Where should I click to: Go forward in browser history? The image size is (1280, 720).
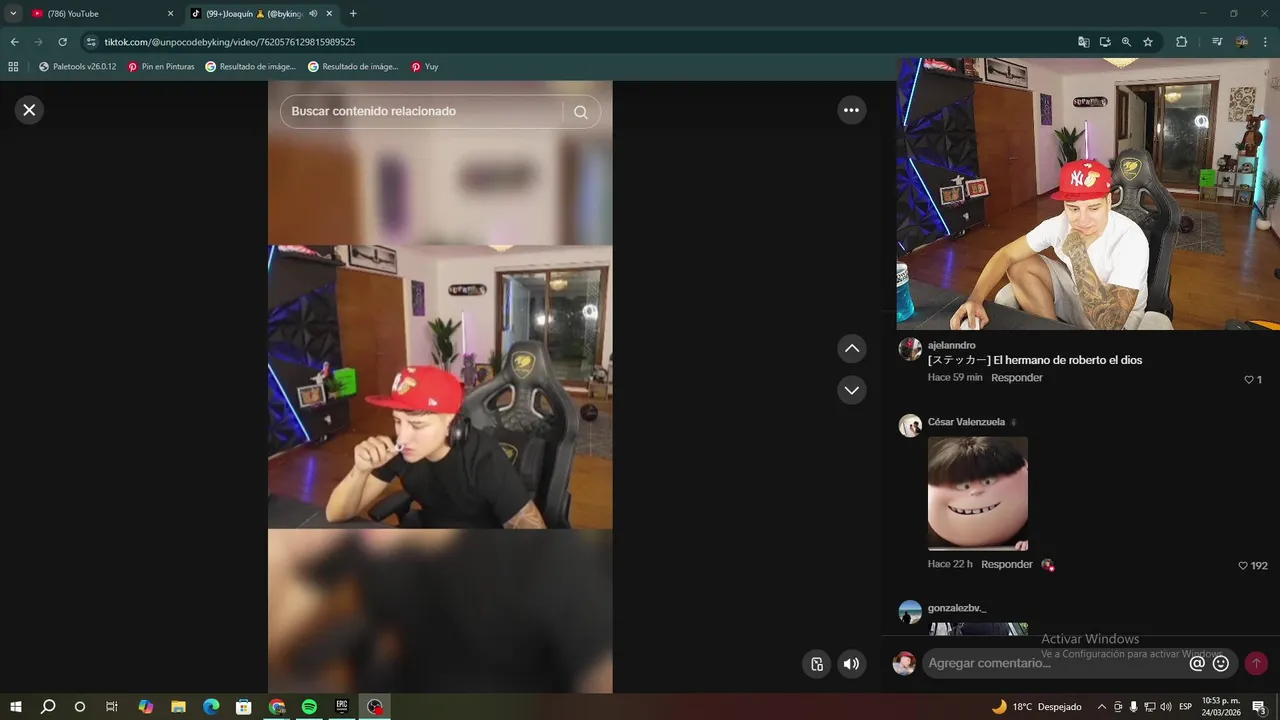[38, 42]
